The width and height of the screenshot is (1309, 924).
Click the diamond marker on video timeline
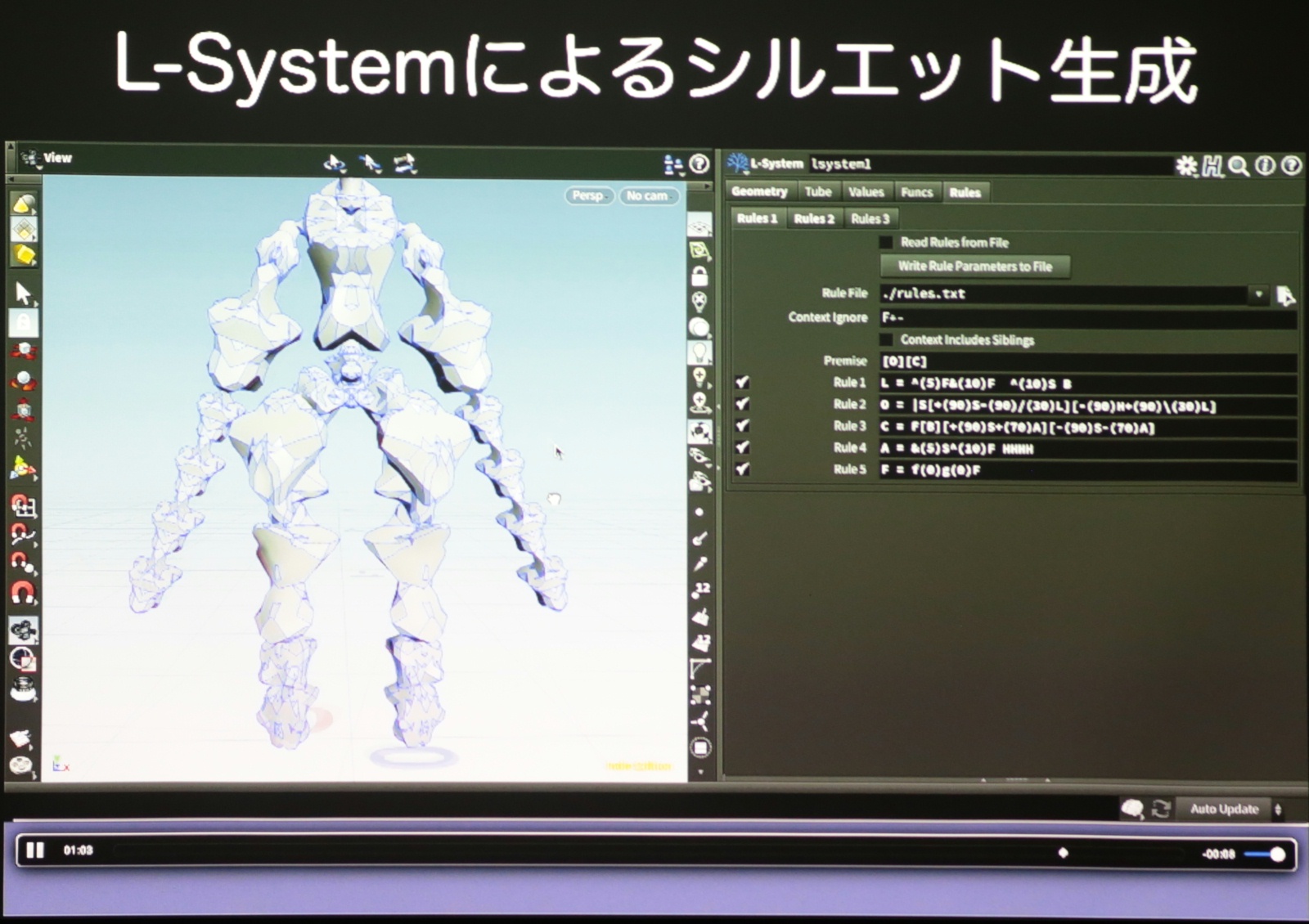tap(1063, 853)
